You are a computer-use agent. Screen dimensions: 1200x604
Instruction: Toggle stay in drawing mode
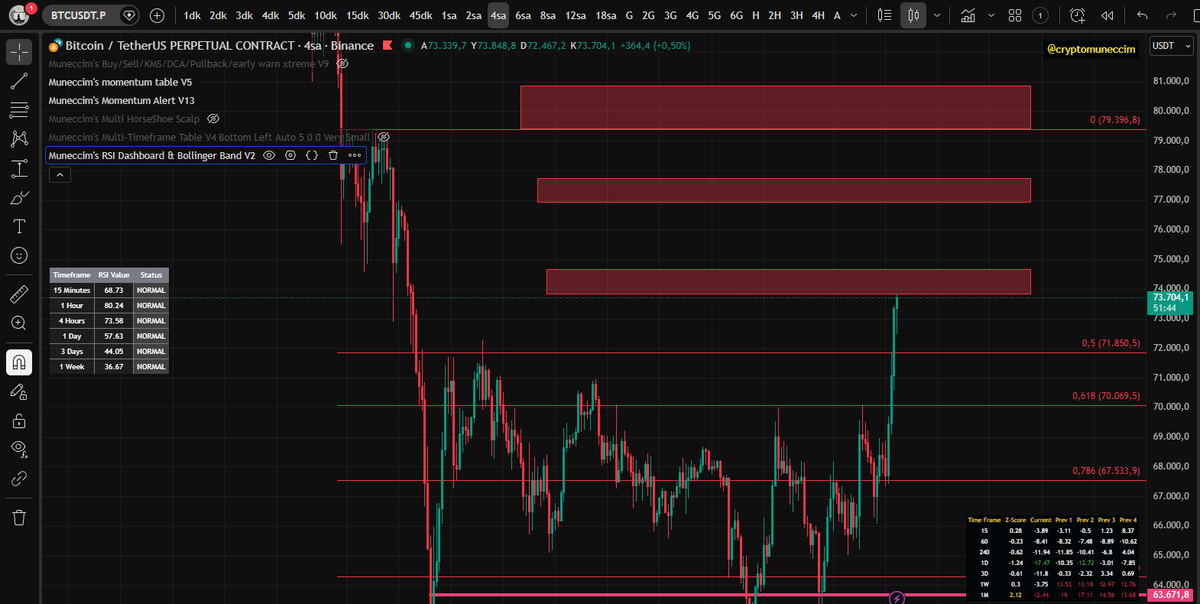[x=18, y=391]
